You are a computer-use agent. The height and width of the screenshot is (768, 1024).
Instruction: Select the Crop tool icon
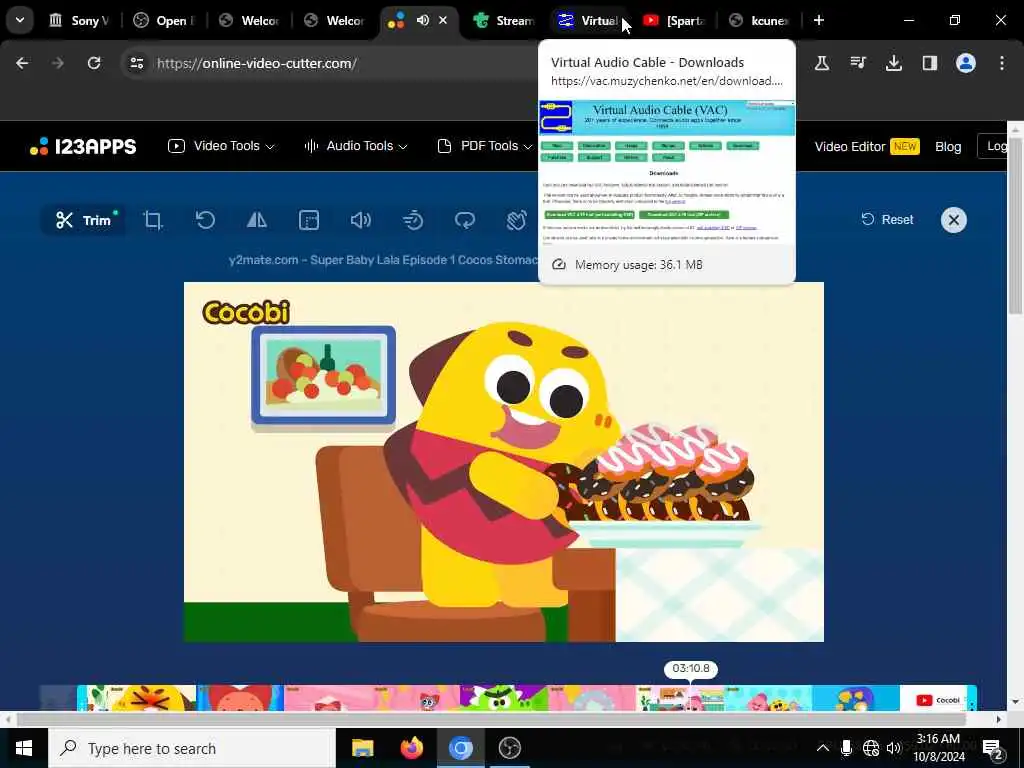153,220
